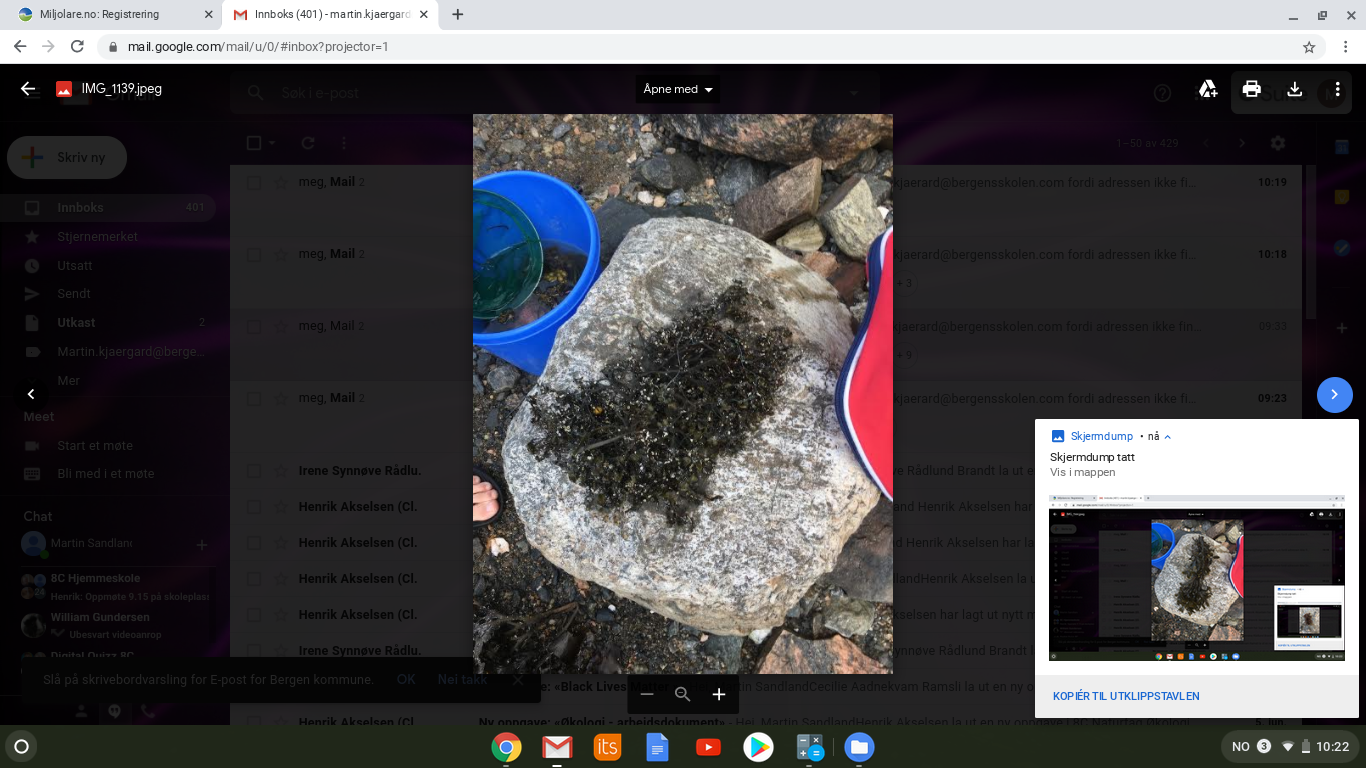The image size is (1366, 768).
Task: Open Gmail app from the shelf
Action: tap(557, 747)
